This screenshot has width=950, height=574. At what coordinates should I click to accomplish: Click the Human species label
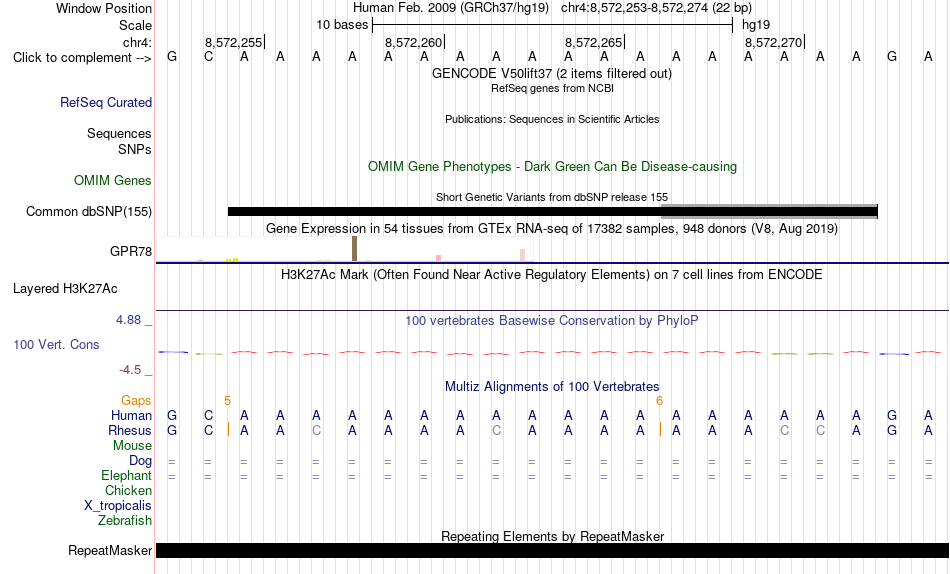click(131, 416)
